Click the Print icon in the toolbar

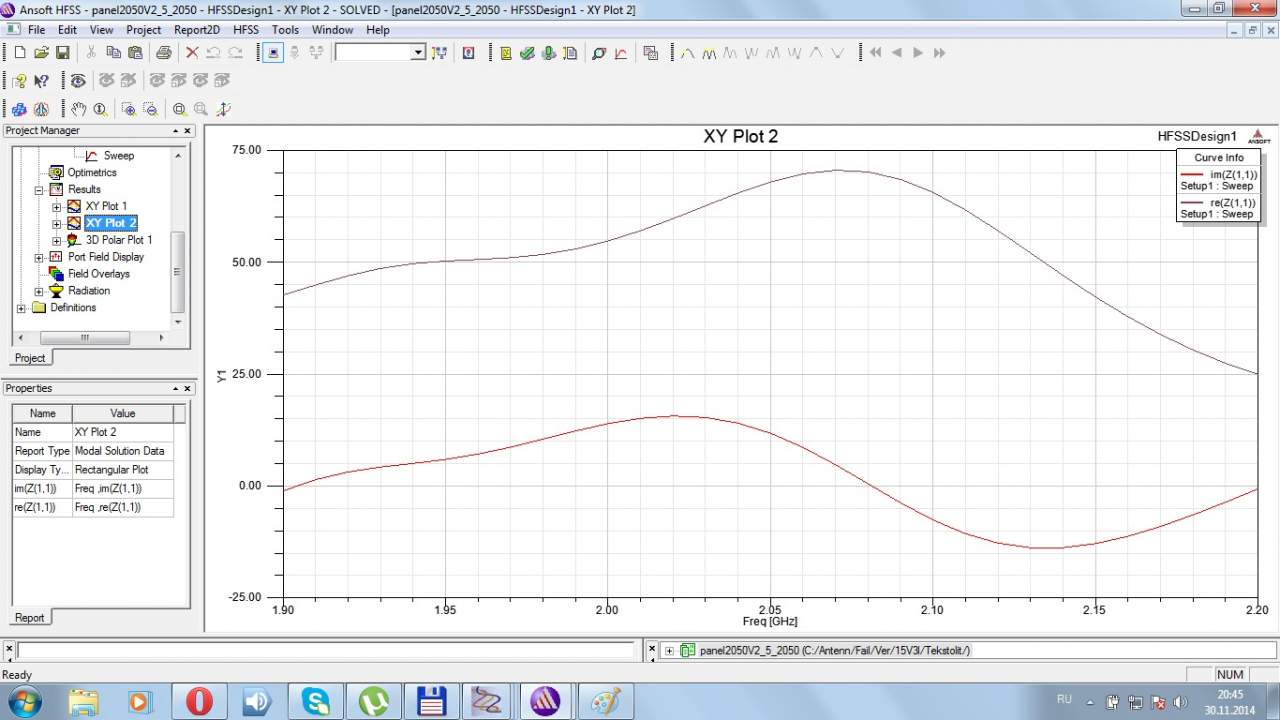coord(163,53)
